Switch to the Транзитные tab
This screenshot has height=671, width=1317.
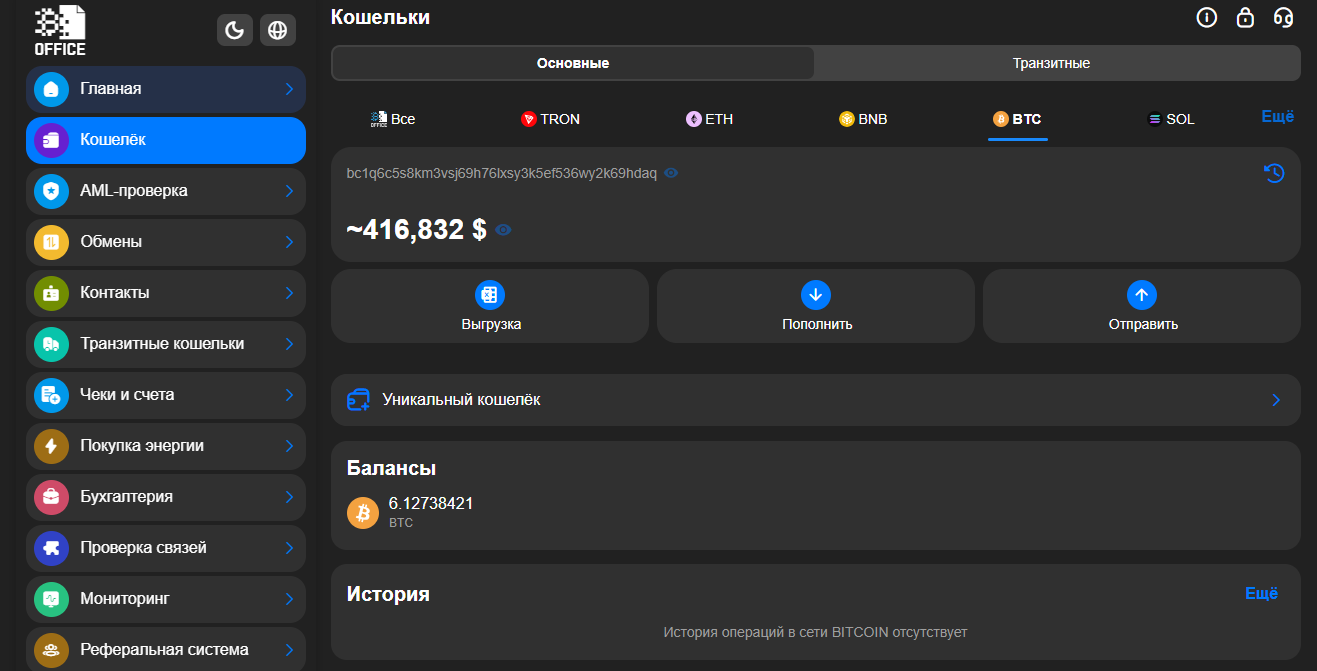coord(1051,63)
